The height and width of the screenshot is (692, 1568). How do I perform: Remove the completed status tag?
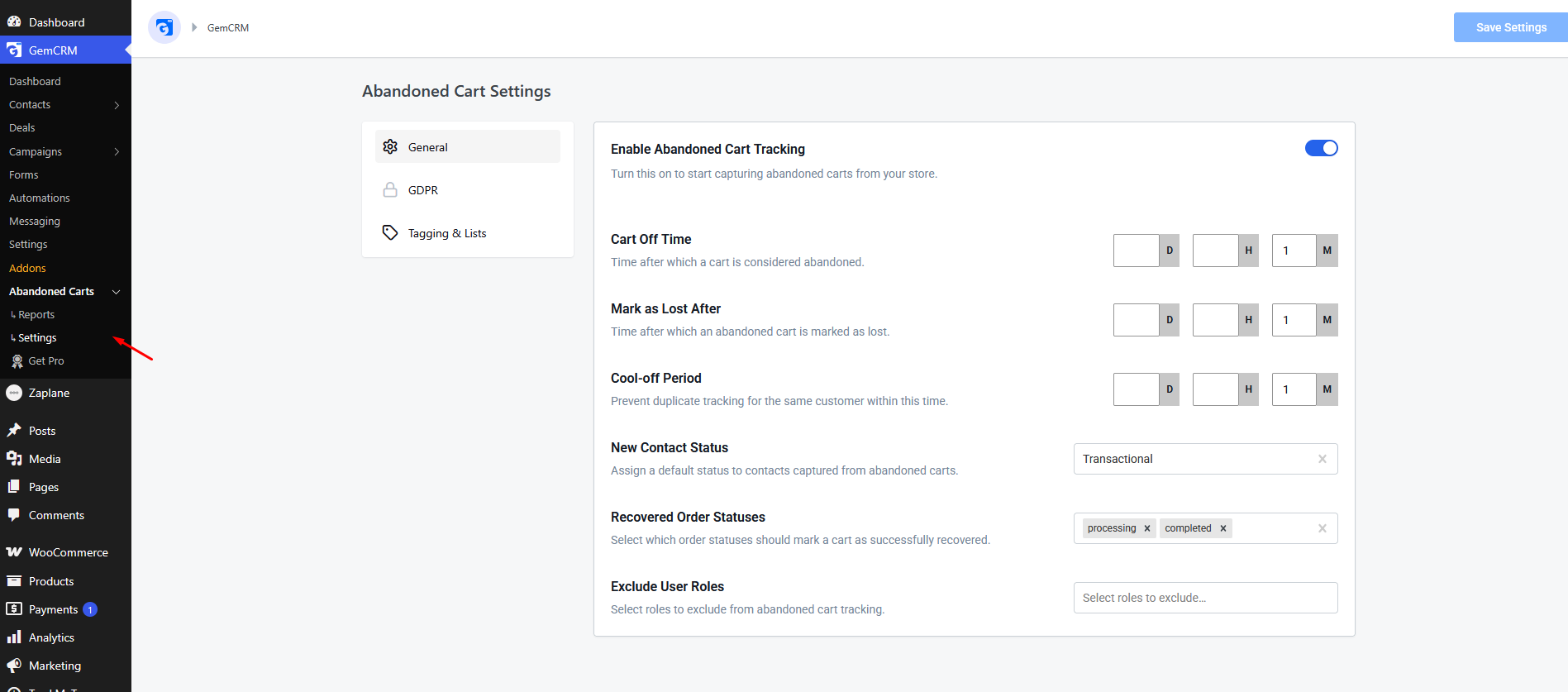coord(1223,528)
